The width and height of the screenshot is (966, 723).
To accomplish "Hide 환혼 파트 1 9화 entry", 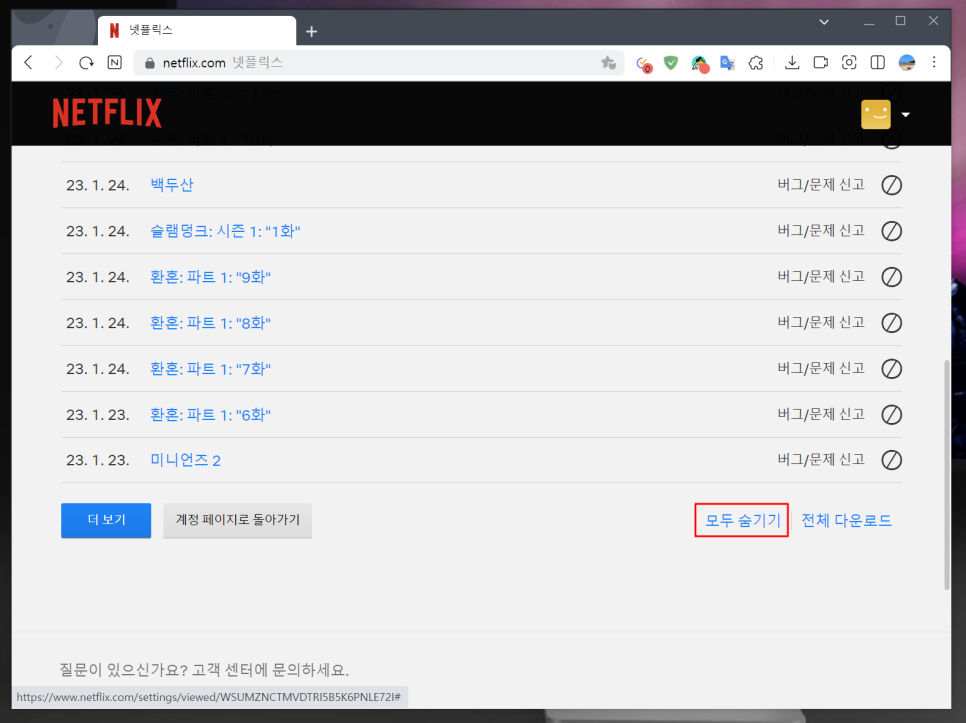I will [891, 277].
